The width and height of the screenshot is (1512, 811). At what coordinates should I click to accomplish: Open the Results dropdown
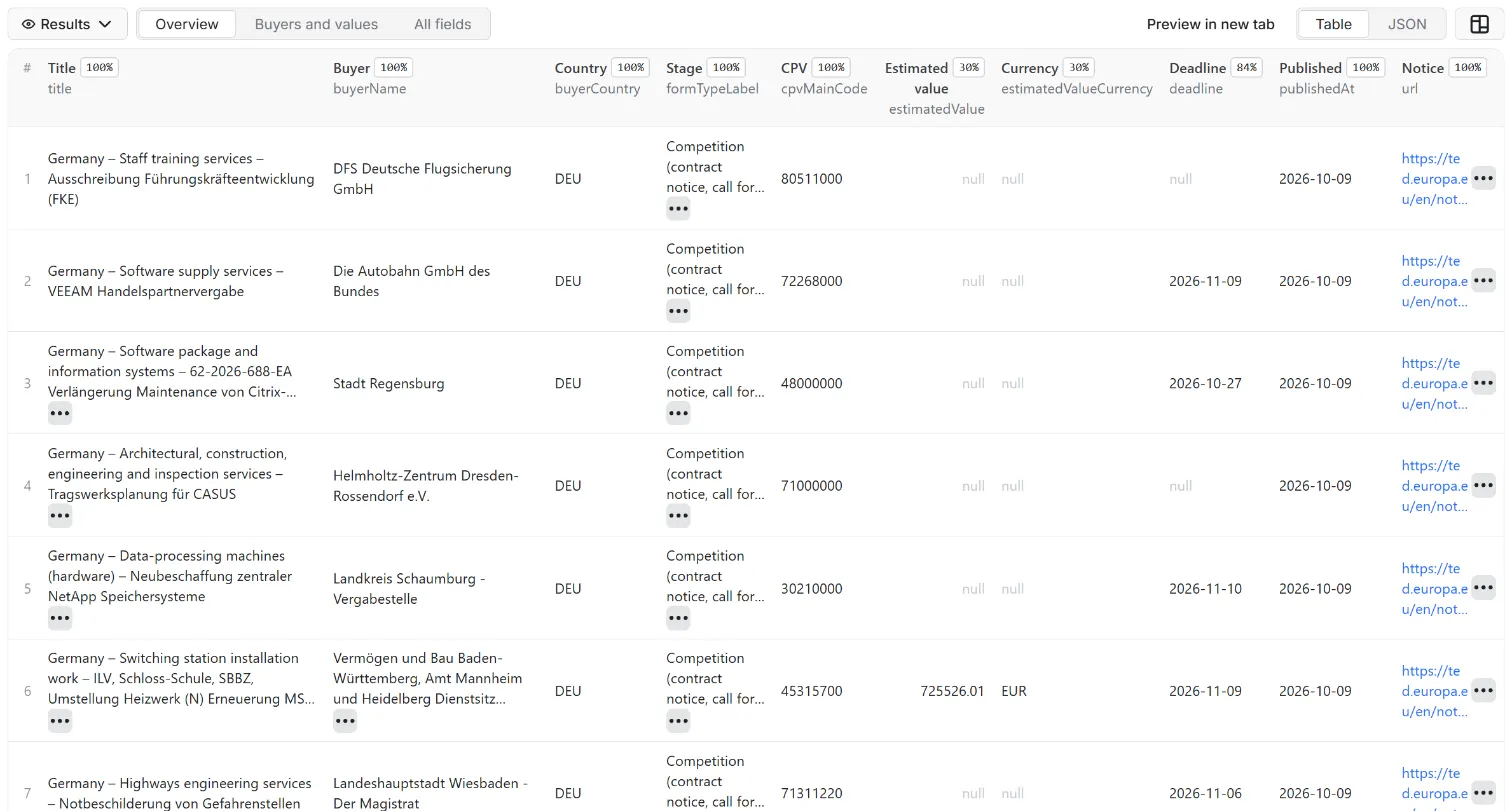pyautogui.click(x=67, y=24)
